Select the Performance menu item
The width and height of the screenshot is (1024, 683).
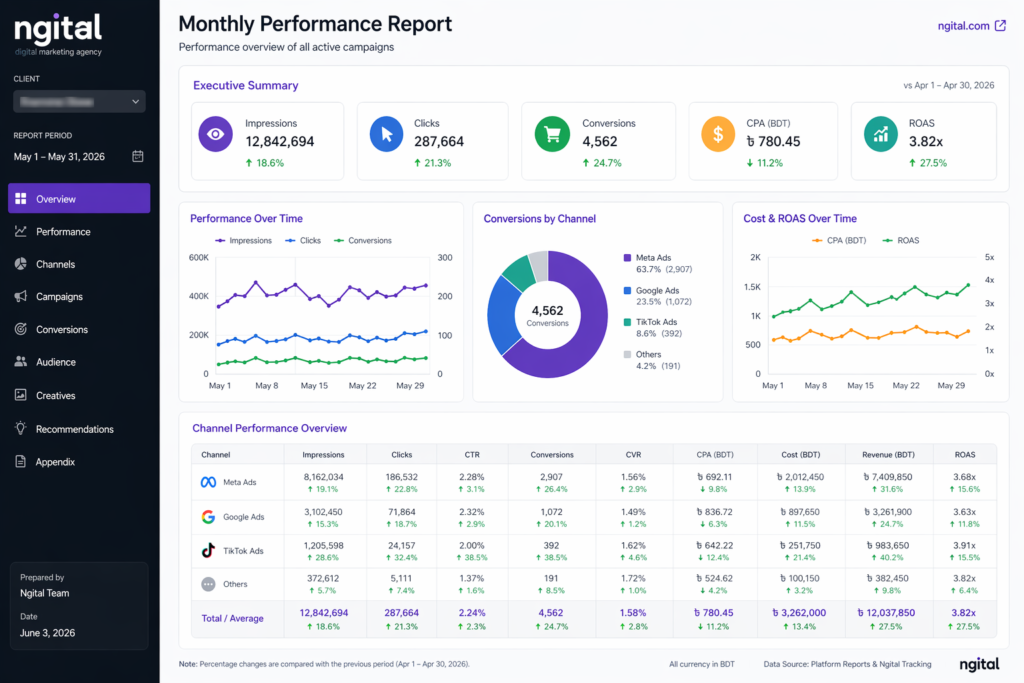[x=60, y=231]
